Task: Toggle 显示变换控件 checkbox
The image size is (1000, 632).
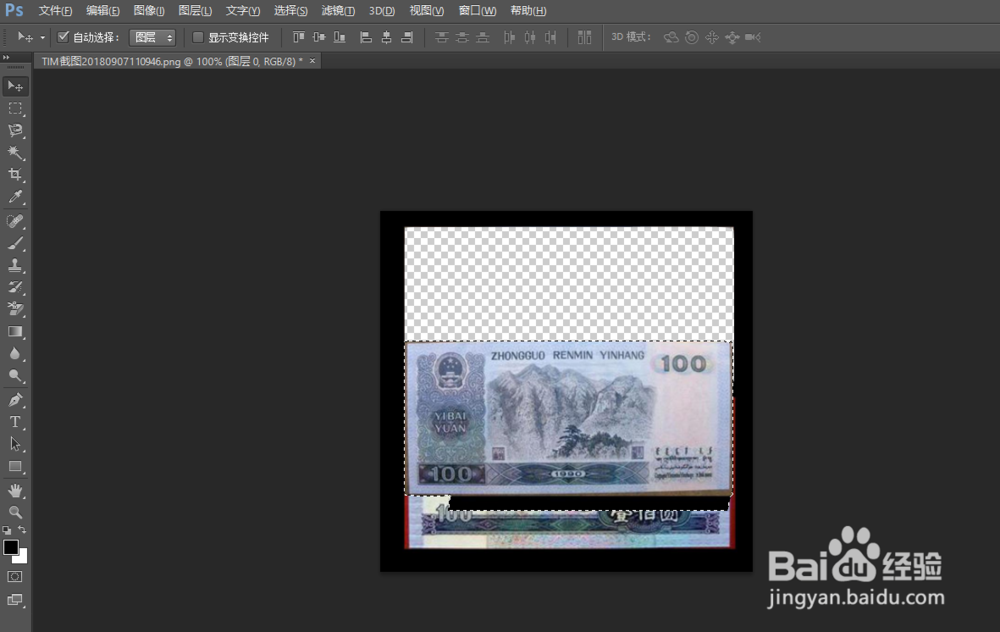Action: (198, 37)
